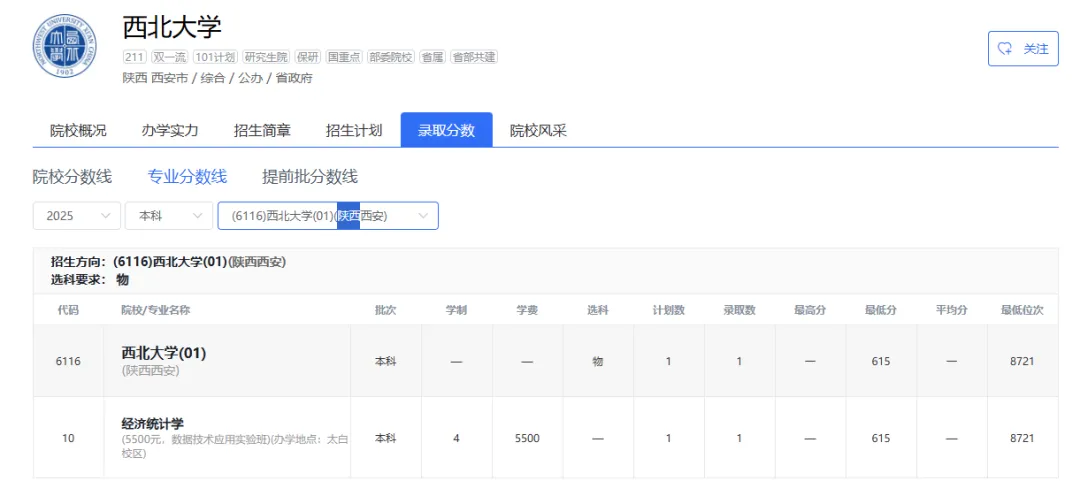Click the 经济统计学 major name

[153, 424]
